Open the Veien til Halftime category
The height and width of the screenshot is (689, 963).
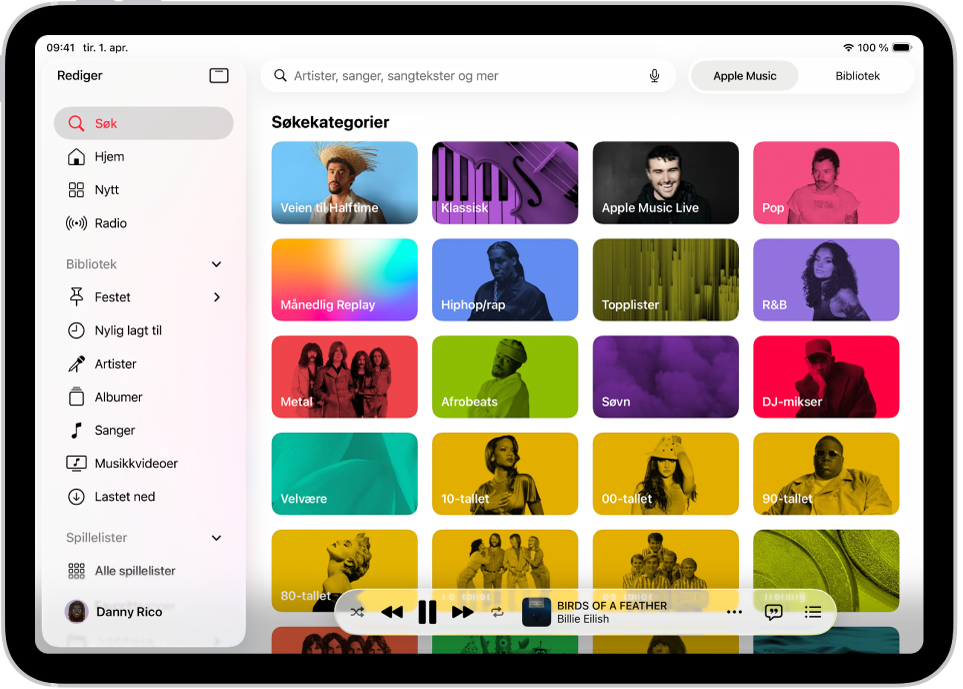click(x=345, y=183)
